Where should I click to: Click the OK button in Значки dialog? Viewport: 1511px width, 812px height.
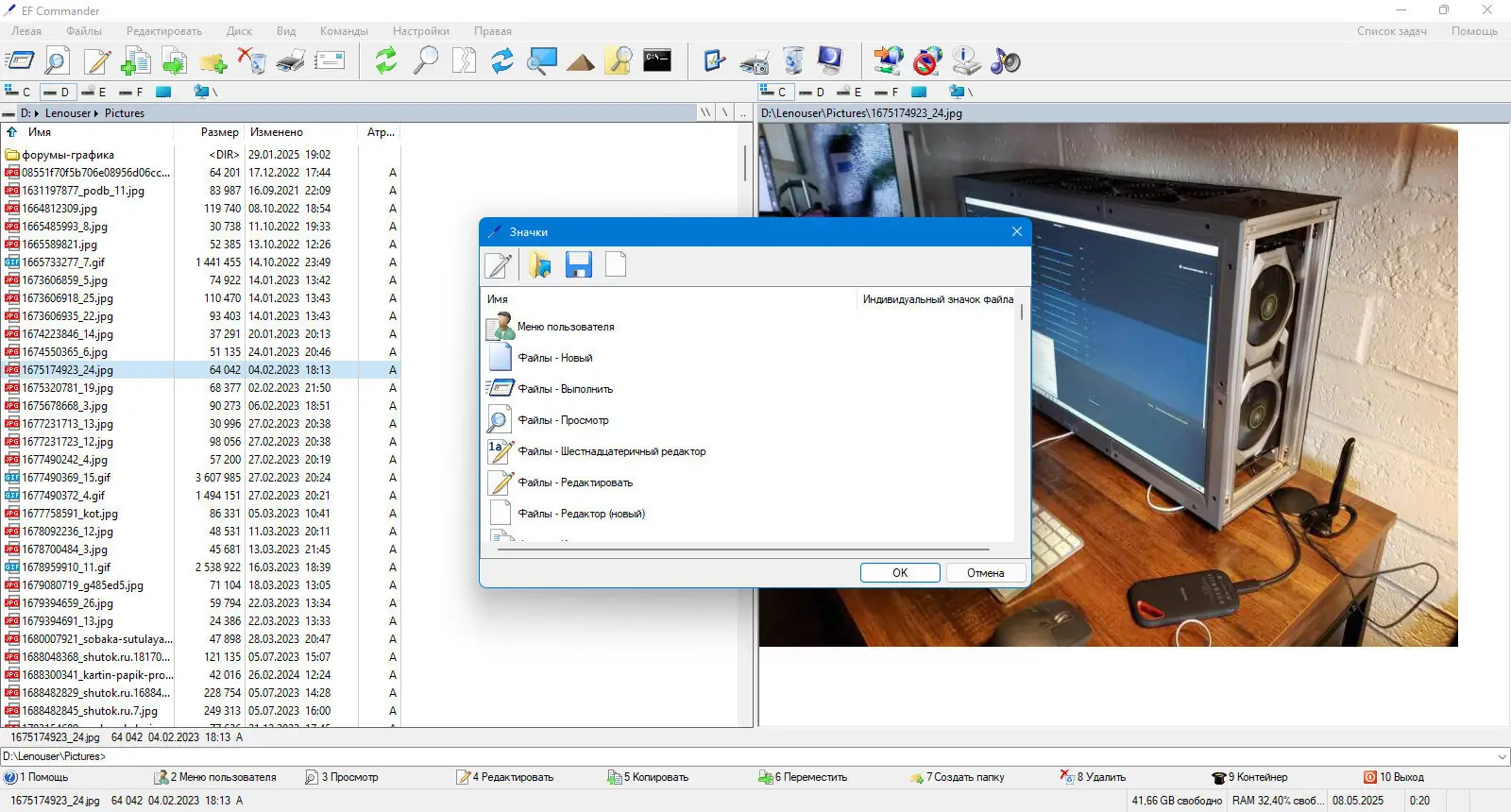[x=900, y=573]
